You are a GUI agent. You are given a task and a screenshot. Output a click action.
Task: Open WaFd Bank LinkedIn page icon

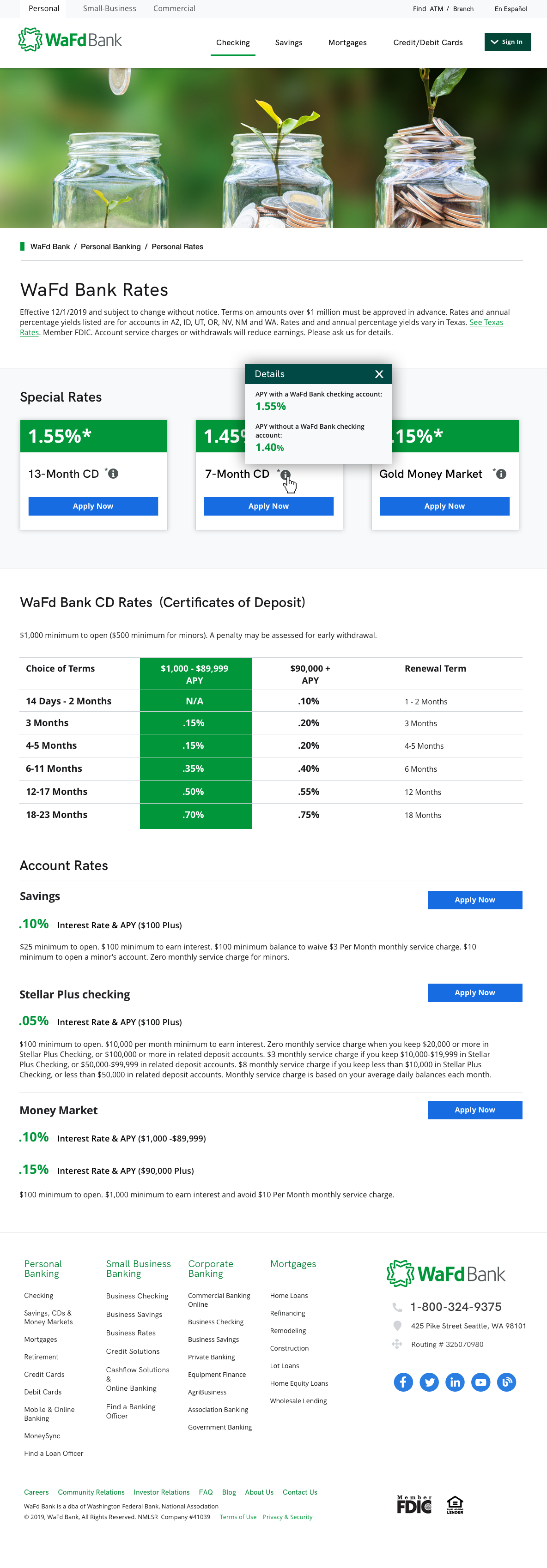click(x=455, y=1382)
